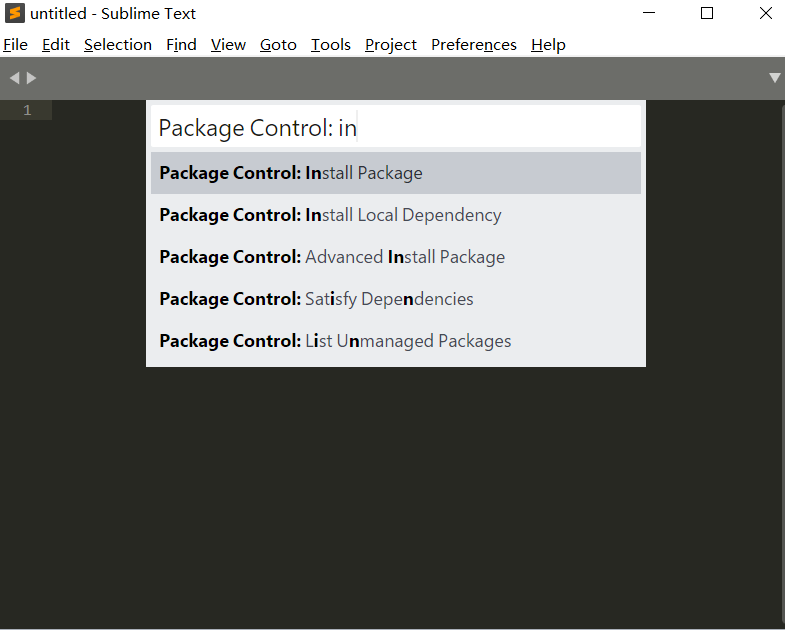Open the Preferences menu
This screenshot has width=785, height=630.
point(474,45)
